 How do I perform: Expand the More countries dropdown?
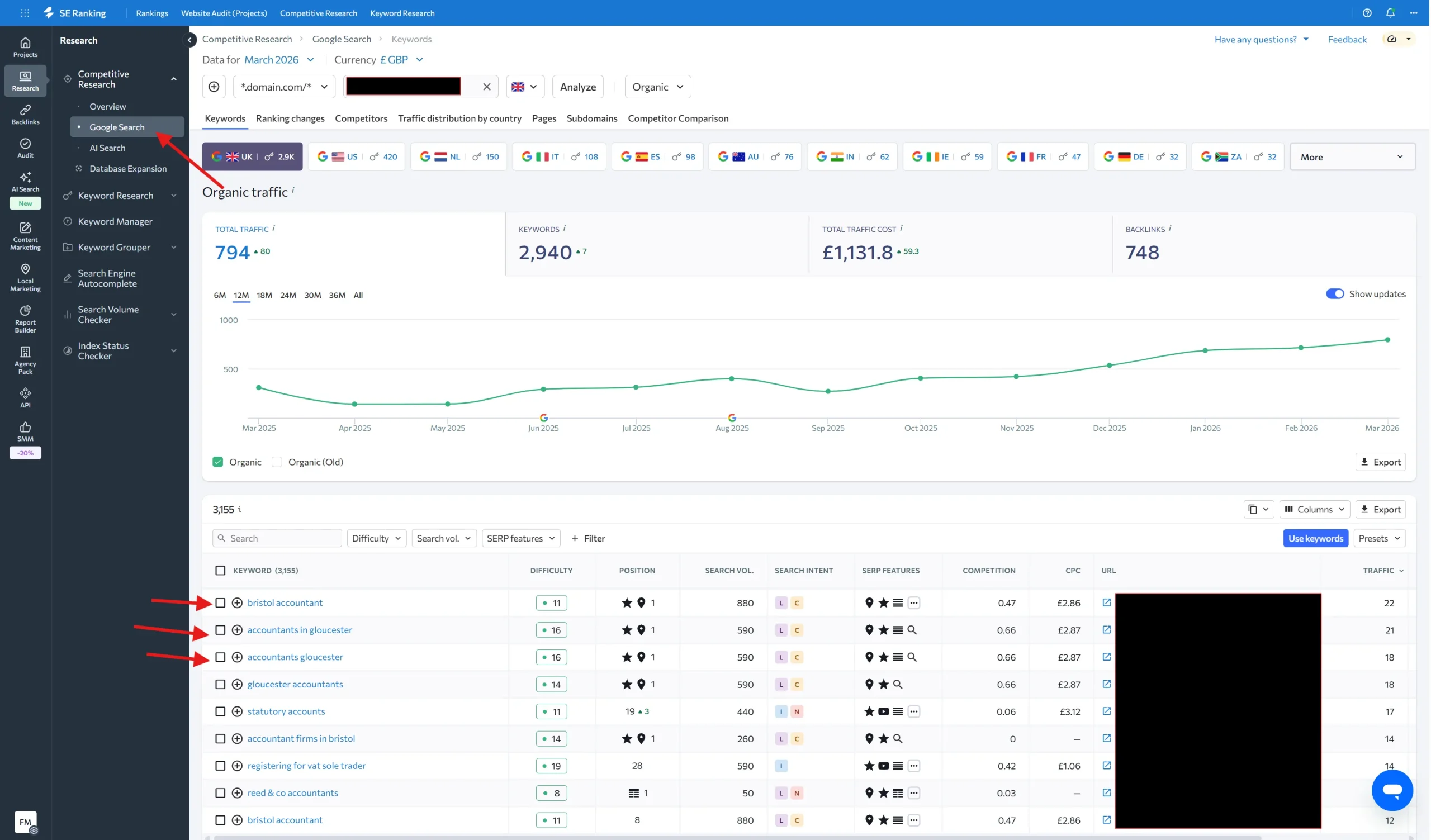pyautogui.click(x=1352, y=156)
